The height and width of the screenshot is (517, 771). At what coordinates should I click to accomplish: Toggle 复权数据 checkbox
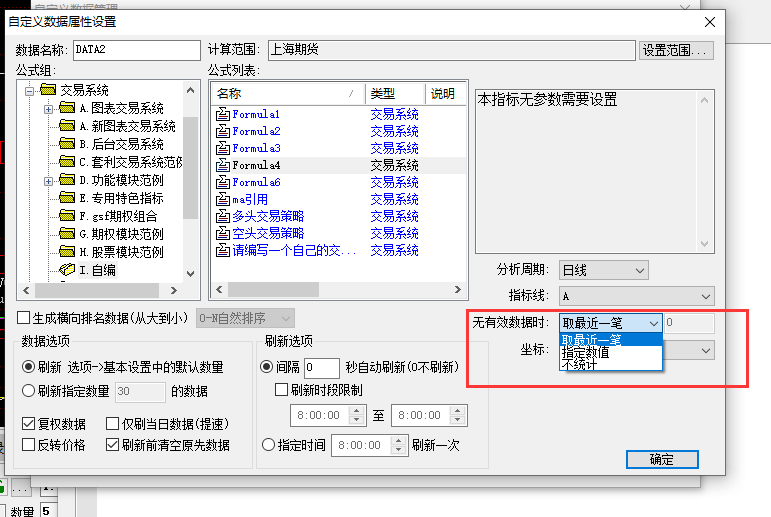[29, 424]
